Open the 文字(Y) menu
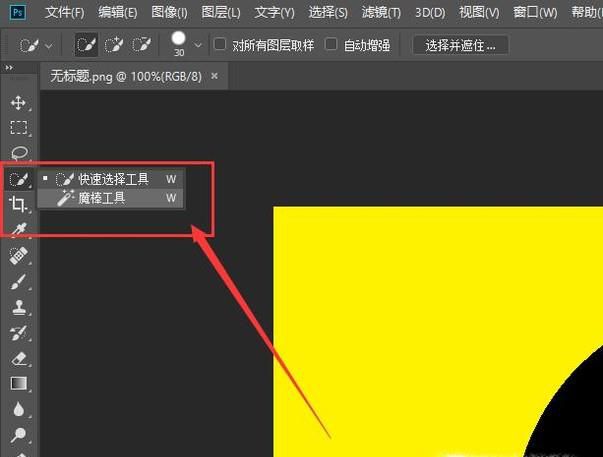The width and height of the screenshot is (603, 457). (x=274, y=13)
